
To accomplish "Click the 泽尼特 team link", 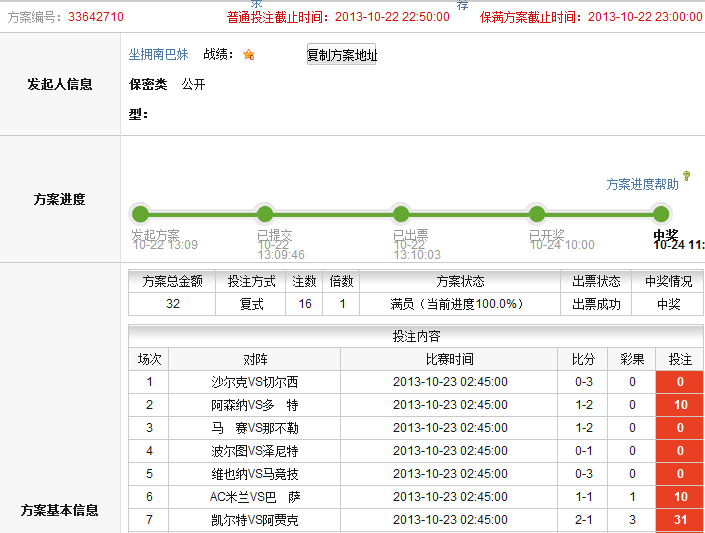I will (279, 451).
